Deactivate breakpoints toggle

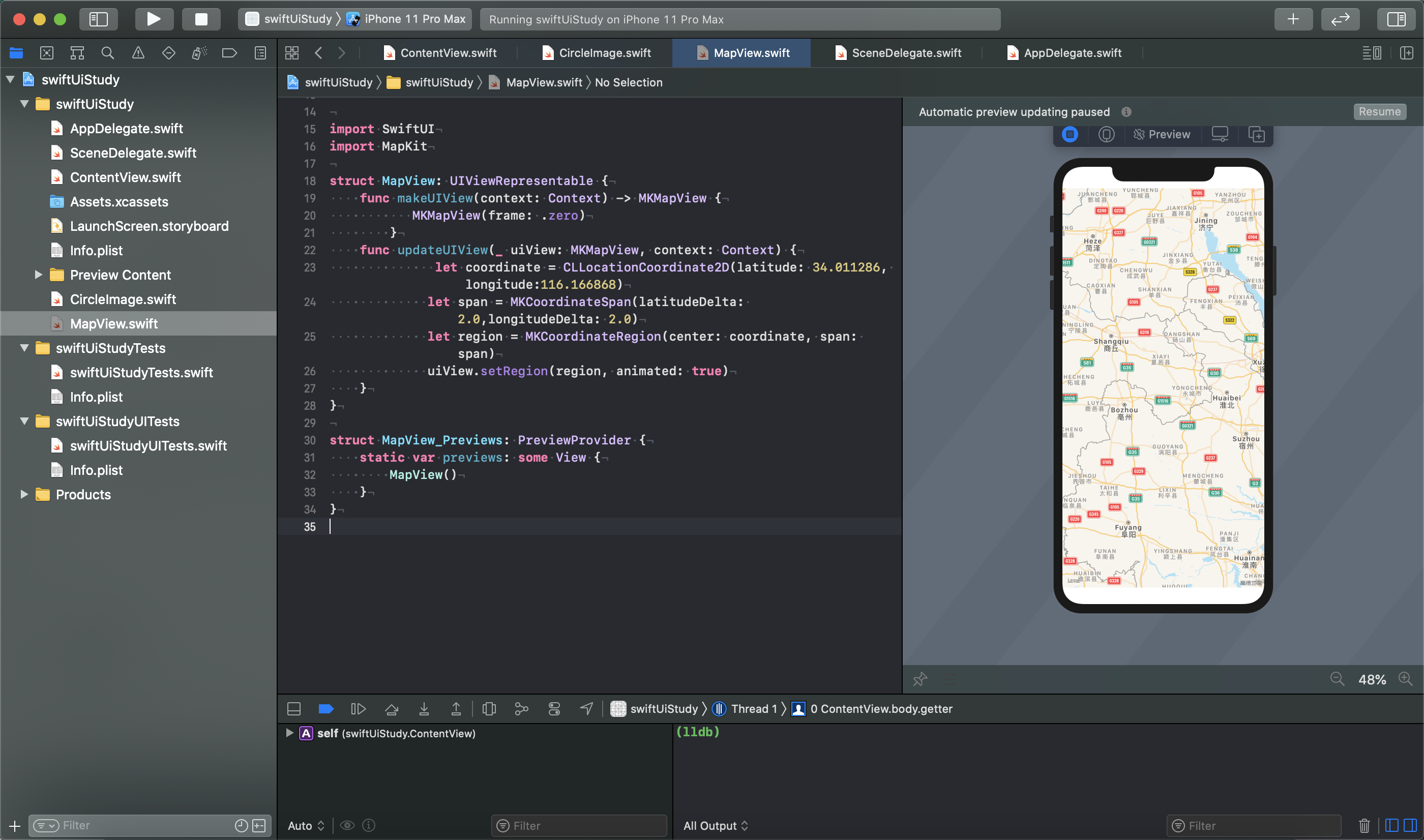point(326,709)
